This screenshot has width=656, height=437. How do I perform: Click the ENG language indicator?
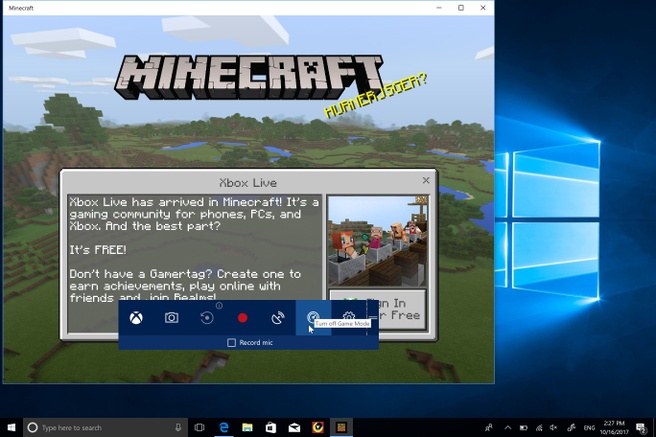pyautogui.click(x=589, y=427)
